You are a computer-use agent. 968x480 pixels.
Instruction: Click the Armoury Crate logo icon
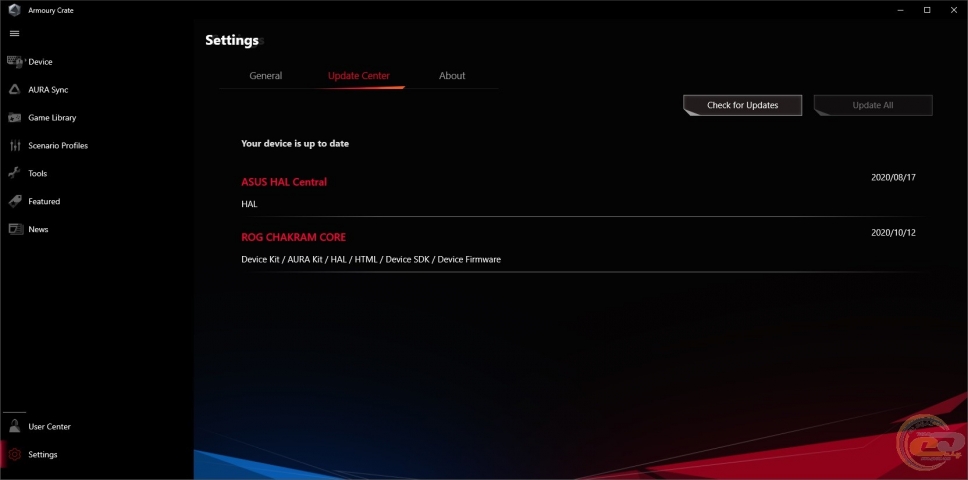pyautogui.click(x=15, y=10)
